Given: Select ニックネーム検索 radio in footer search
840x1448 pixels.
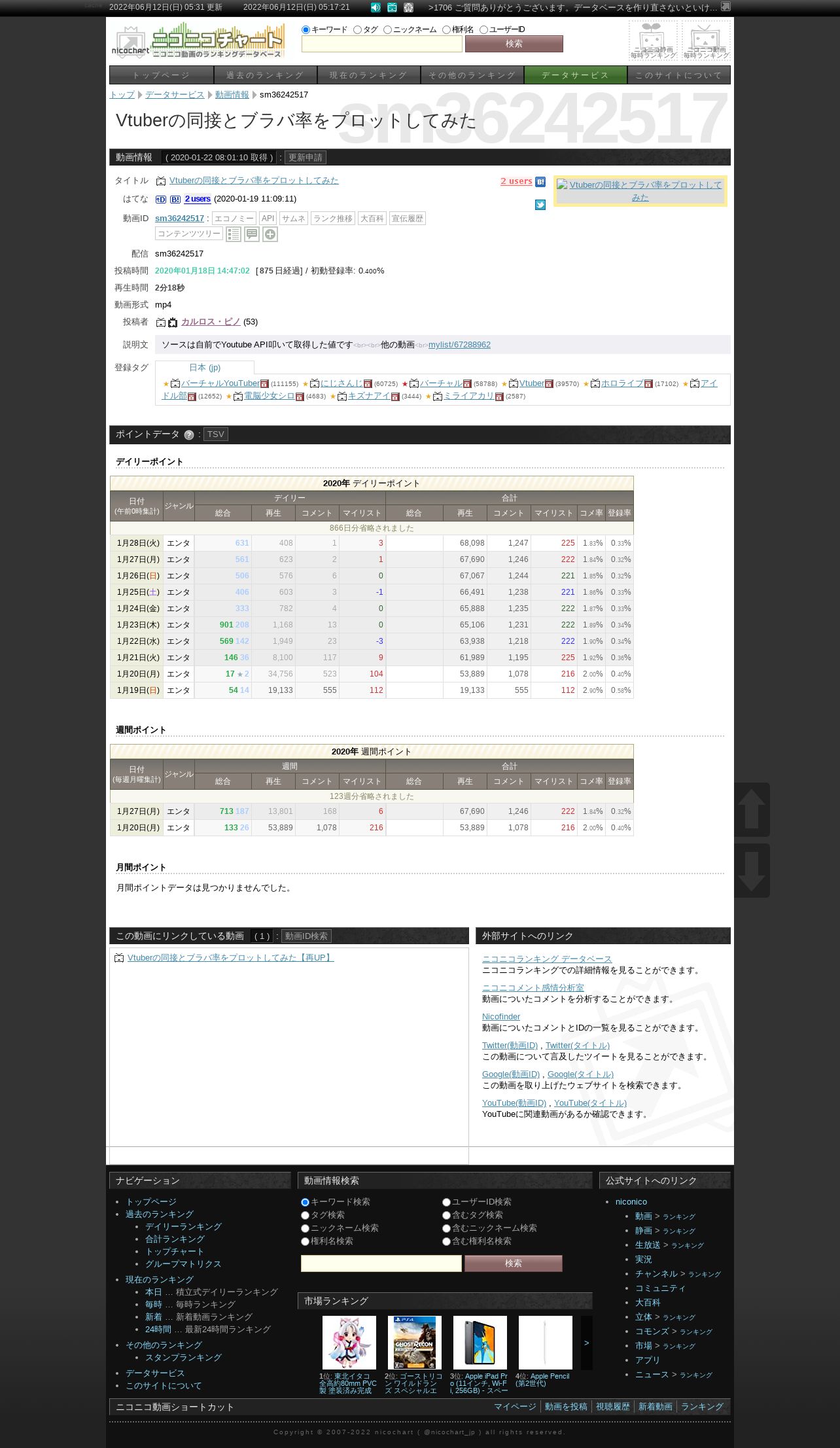Looking at the screenshot, I should (x=305, y=1229).
